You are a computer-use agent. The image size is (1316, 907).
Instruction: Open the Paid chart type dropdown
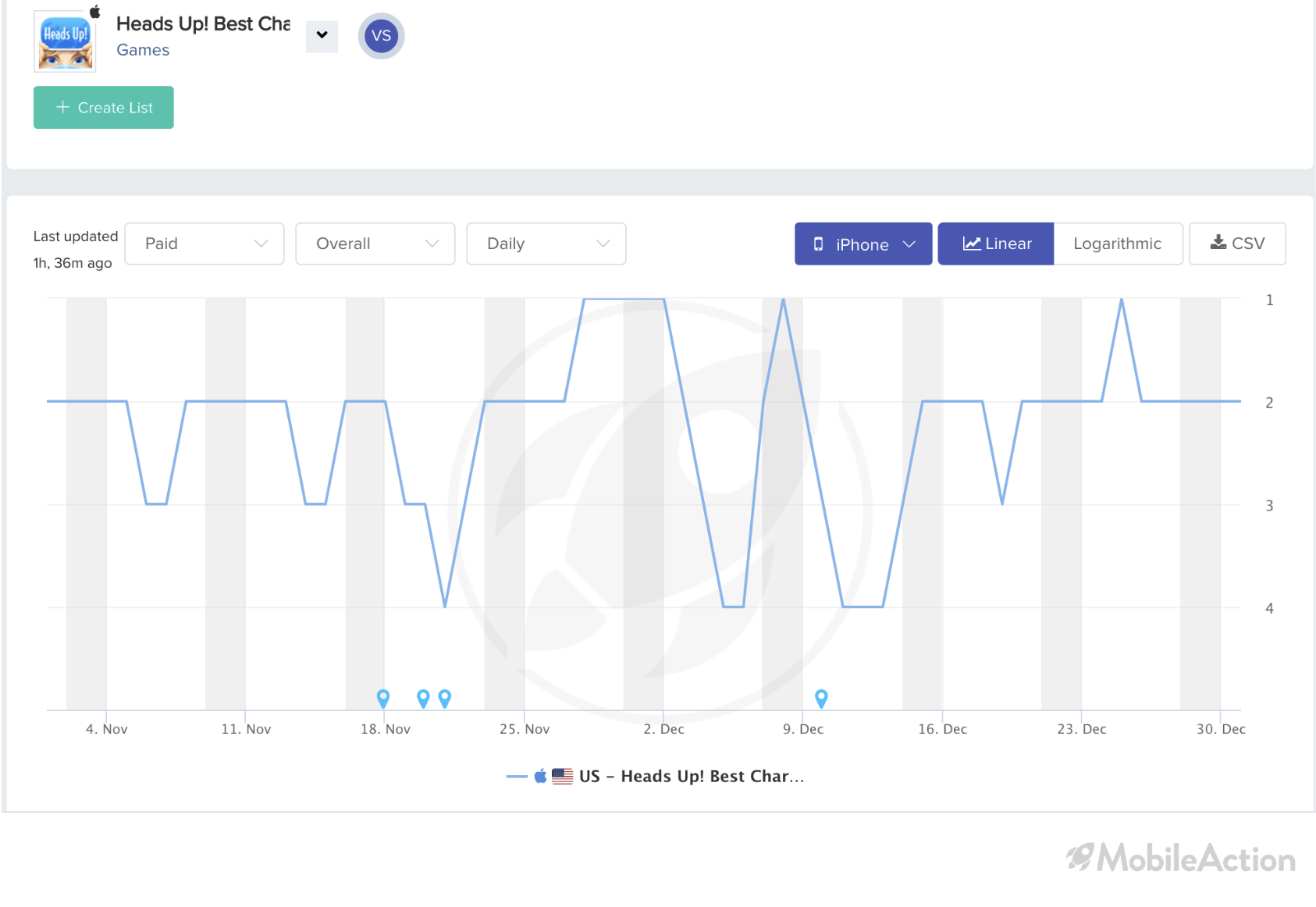(205, 244)
